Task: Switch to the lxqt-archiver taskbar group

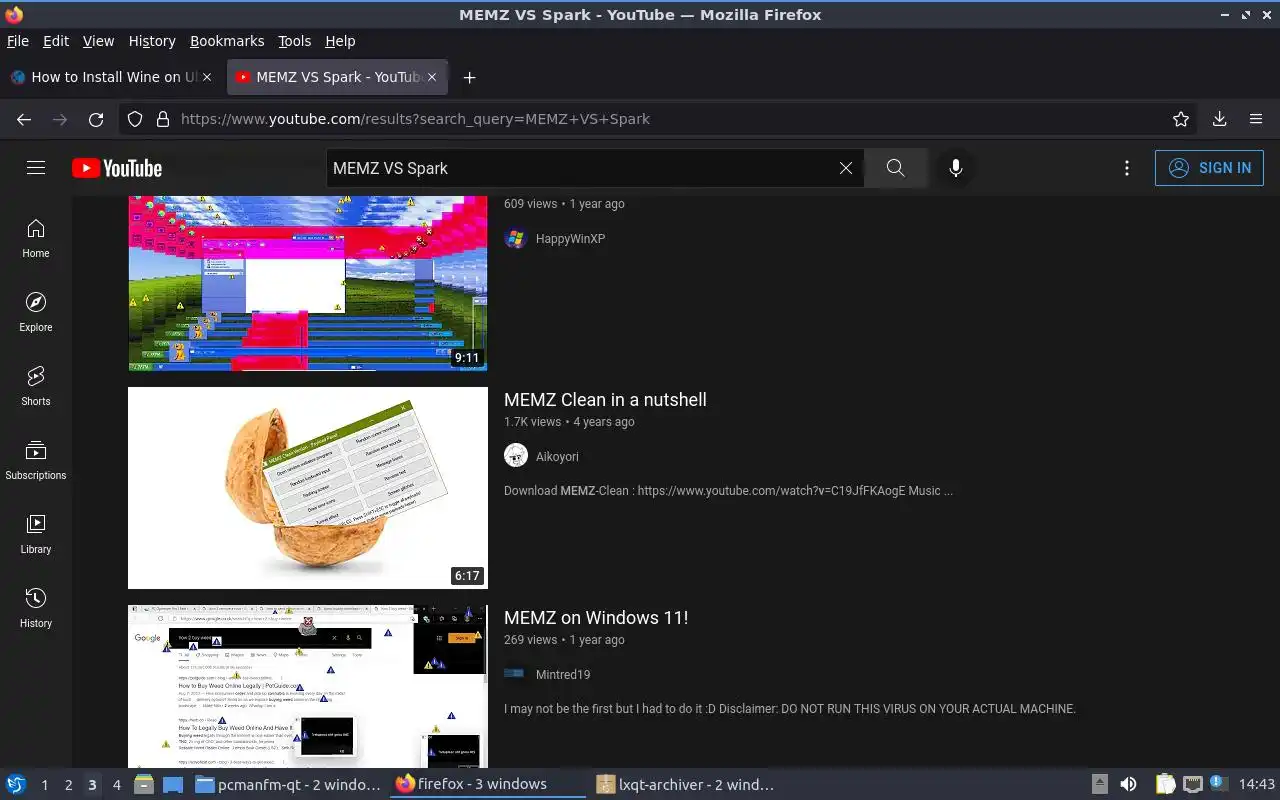Action: click(687, 784)
